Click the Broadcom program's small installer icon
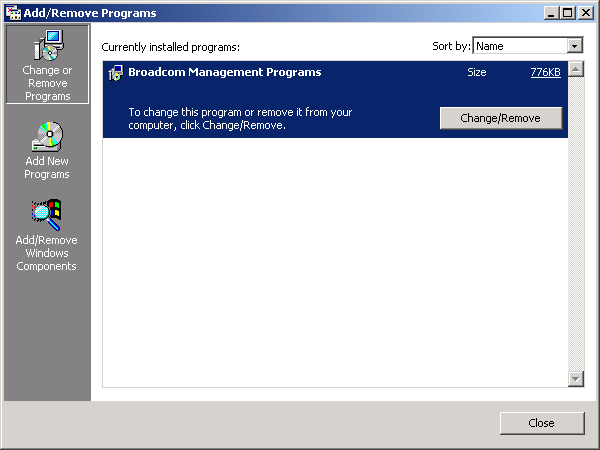The height and width of the screenshot is (450, 600). 115,73
